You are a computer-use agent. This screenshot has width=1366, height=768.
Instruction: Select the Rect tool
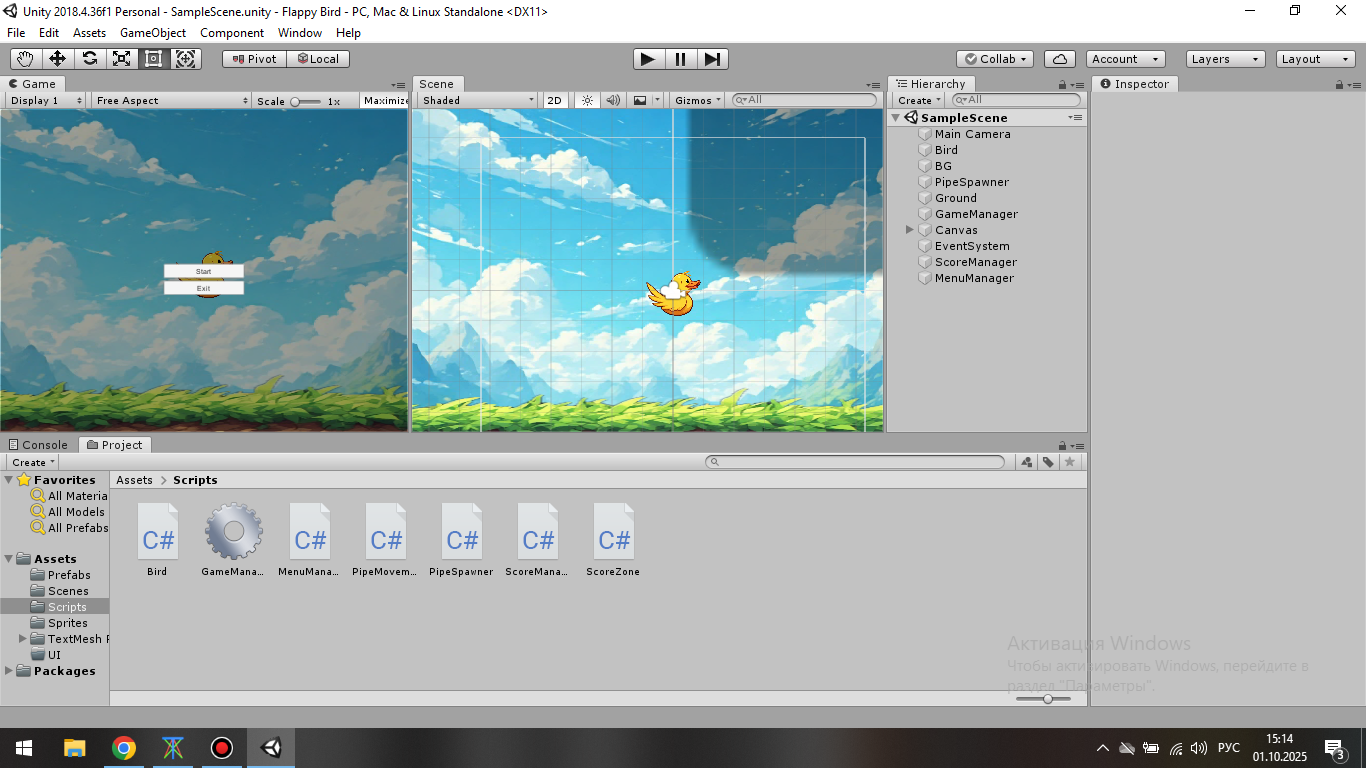pyautogui.click(x=154, y=59)
